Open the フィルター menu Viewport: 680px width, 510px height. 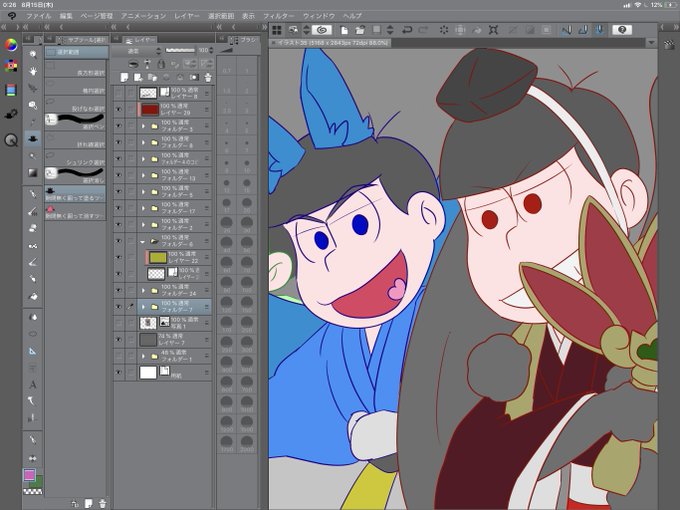click(278, 16)
